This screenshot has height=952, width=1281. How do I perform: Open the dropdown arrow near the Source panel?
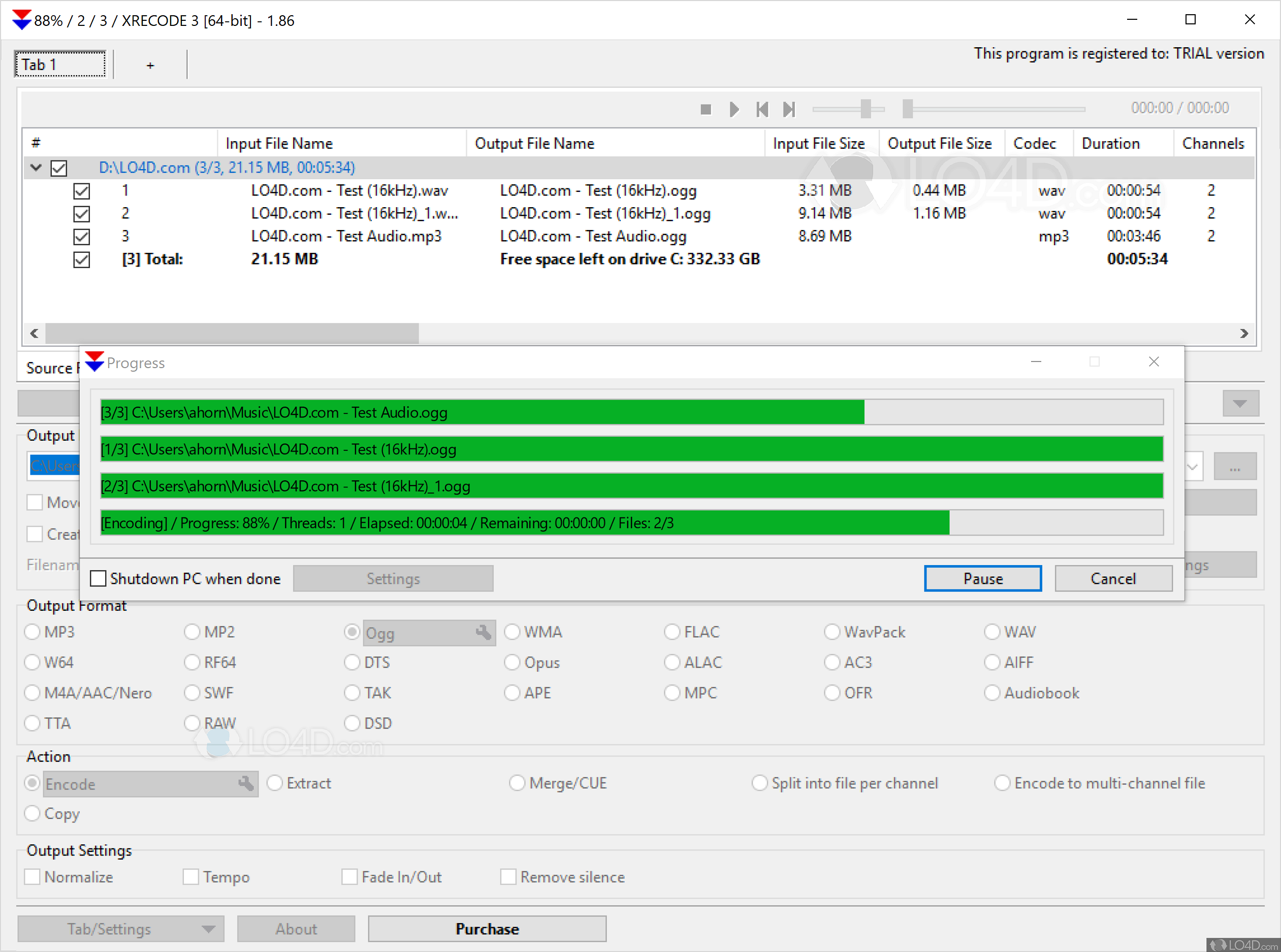coord(1240,404)
